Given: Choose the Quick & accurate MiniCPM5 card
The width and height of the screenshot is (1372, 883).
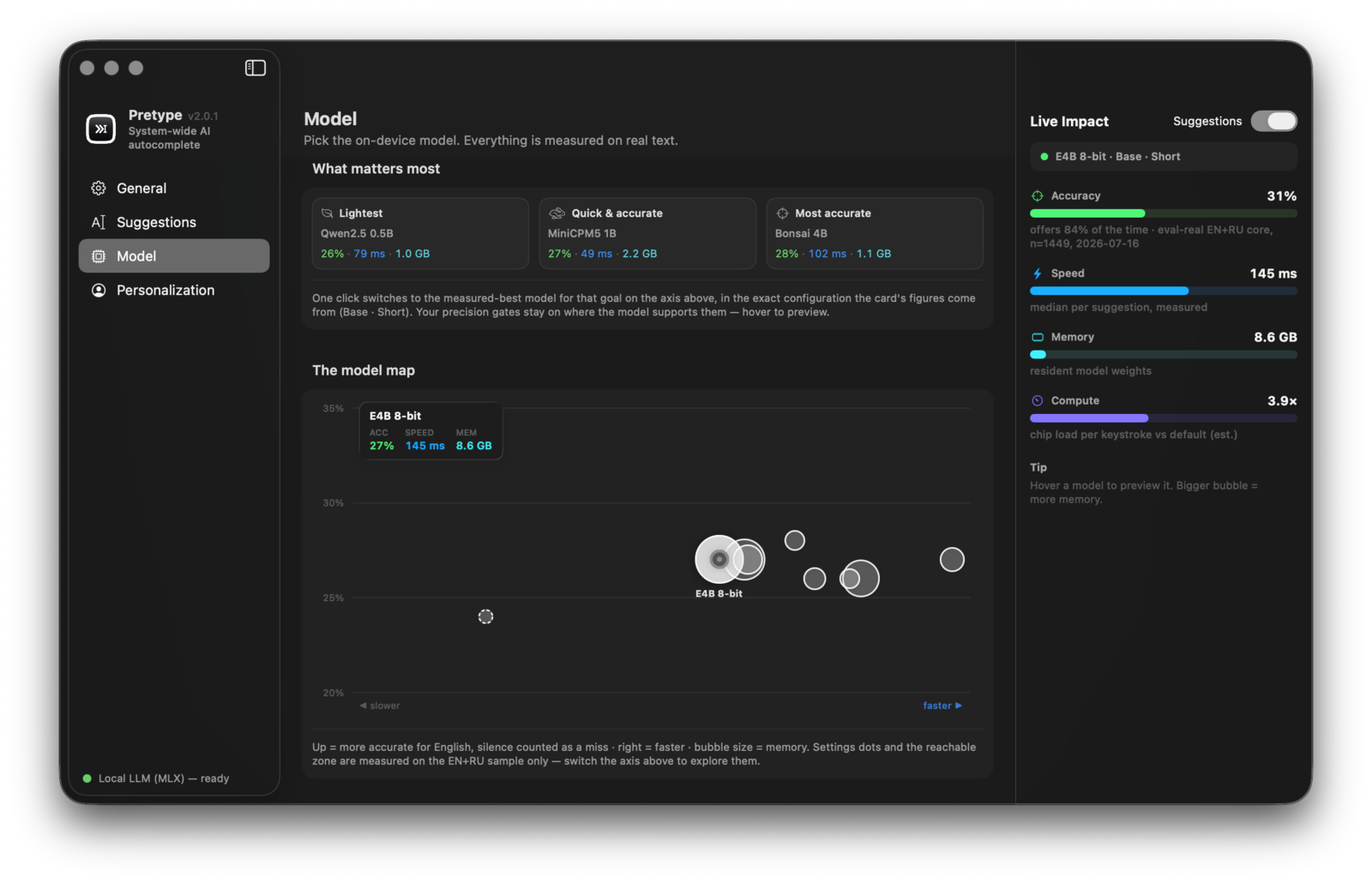Looking at the screenshot, I should (647, 233).
